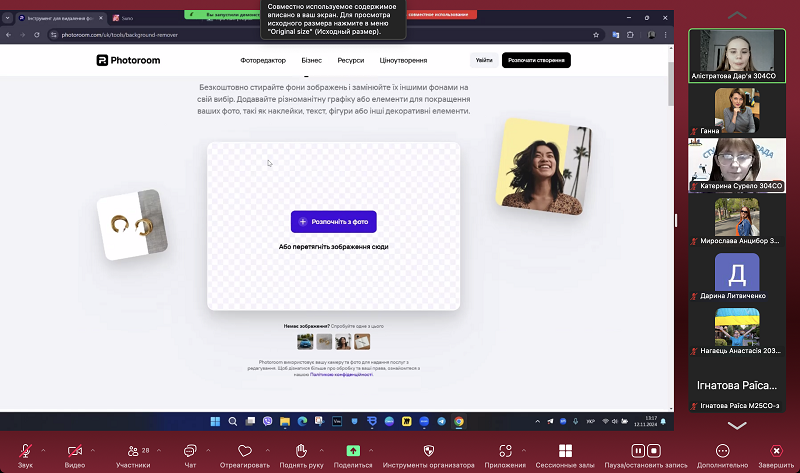This screenshot has height=473, width=800.
Task: Open Windows Start button in shared taskbar
Action: [x=215, y=421]
